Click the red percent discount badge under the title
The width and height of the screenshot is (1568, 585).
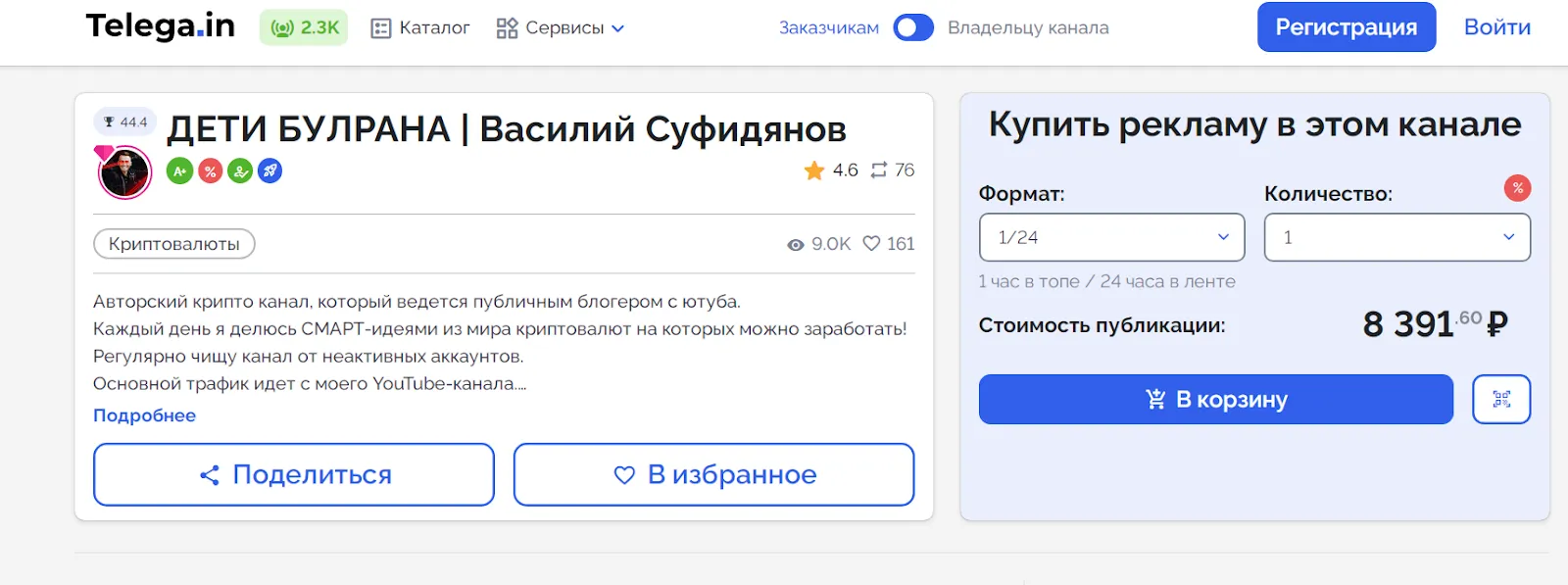(x=210, y=171)
